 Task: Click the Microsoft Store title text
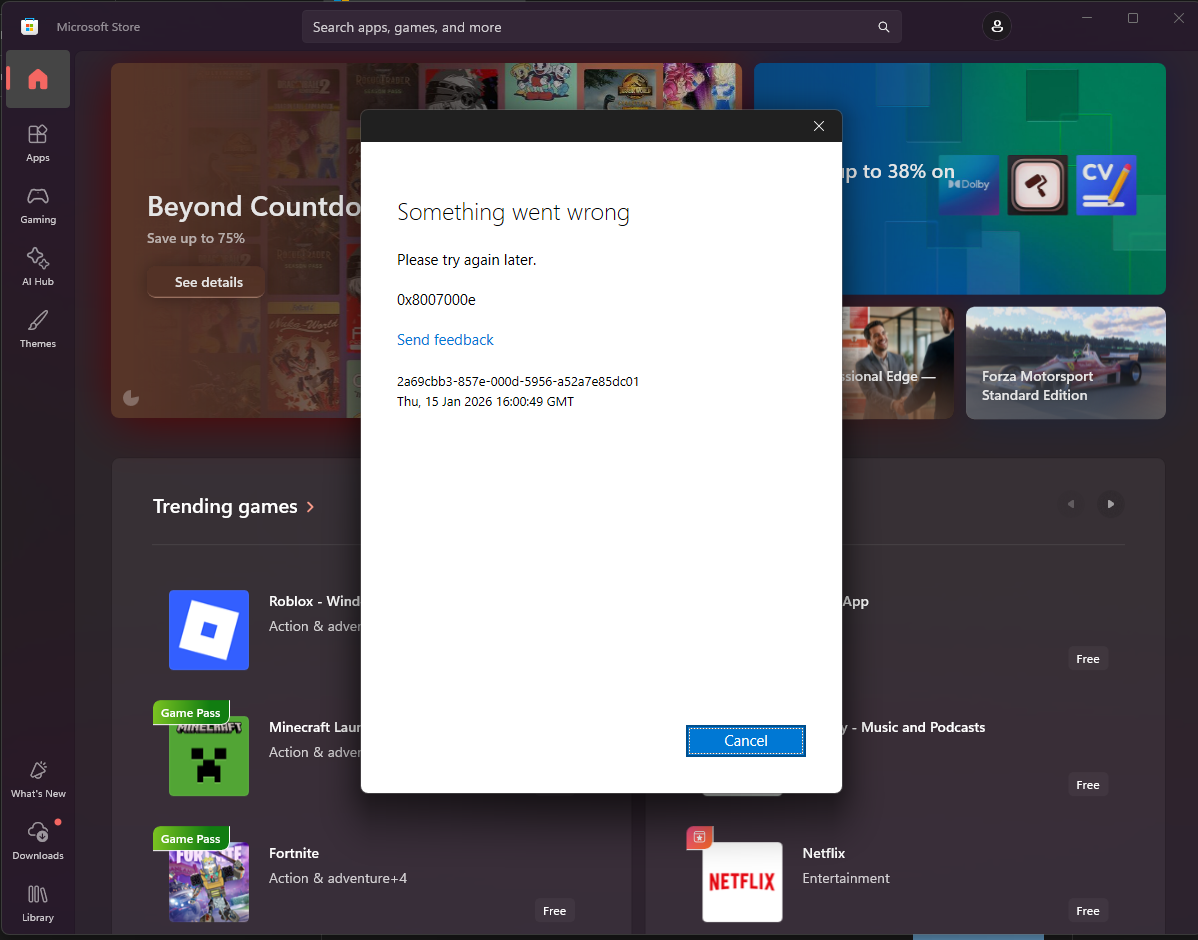click(99, 27)
